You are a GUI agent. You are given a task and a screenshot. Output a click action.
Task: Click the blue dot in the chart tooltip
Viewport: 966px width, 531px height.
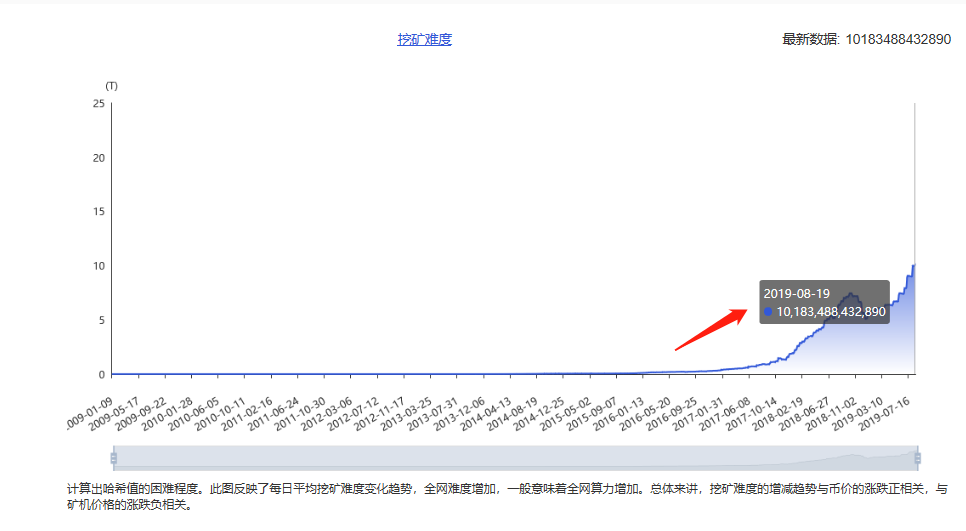768,312
